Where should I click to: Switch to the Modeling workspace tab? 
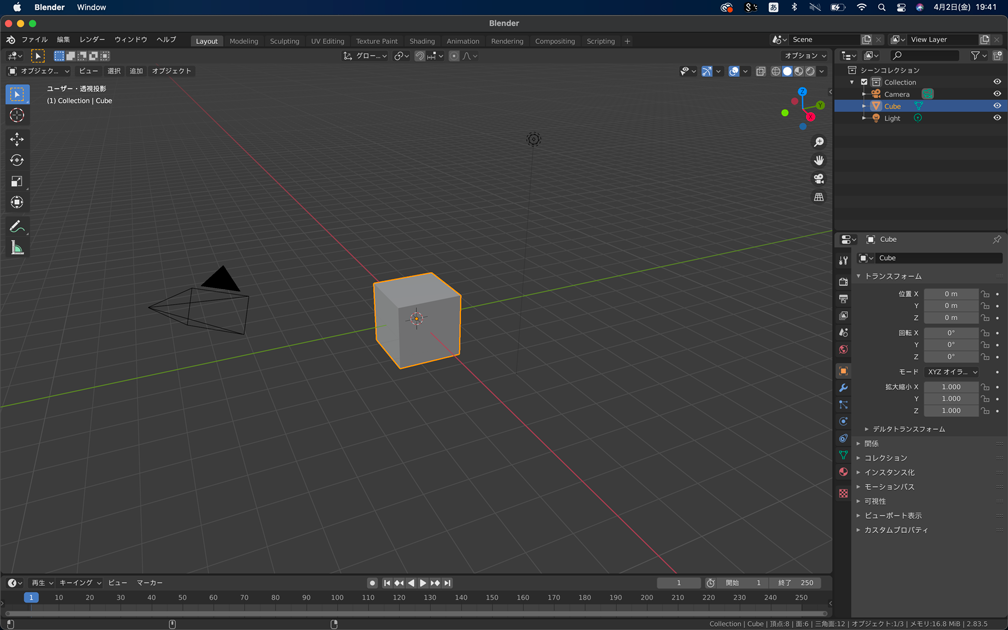click(x=244, y=41)
